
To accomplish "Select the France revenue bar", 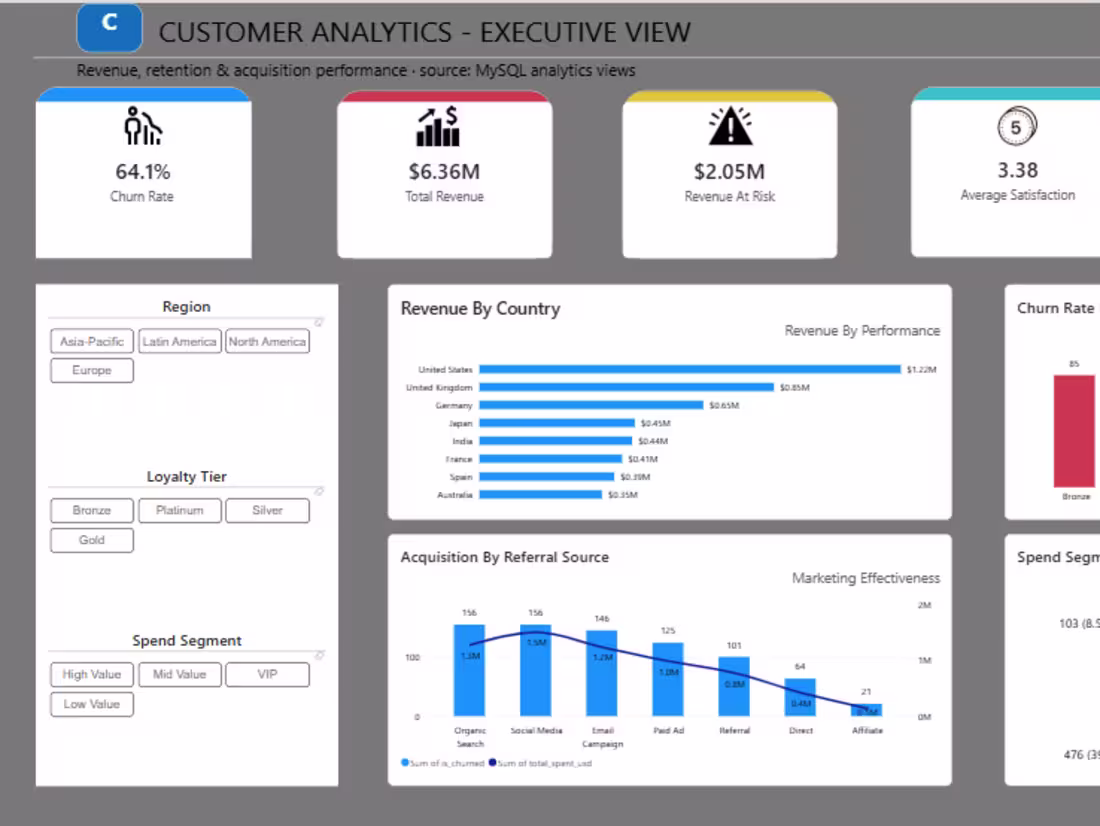I will (551, 459).
